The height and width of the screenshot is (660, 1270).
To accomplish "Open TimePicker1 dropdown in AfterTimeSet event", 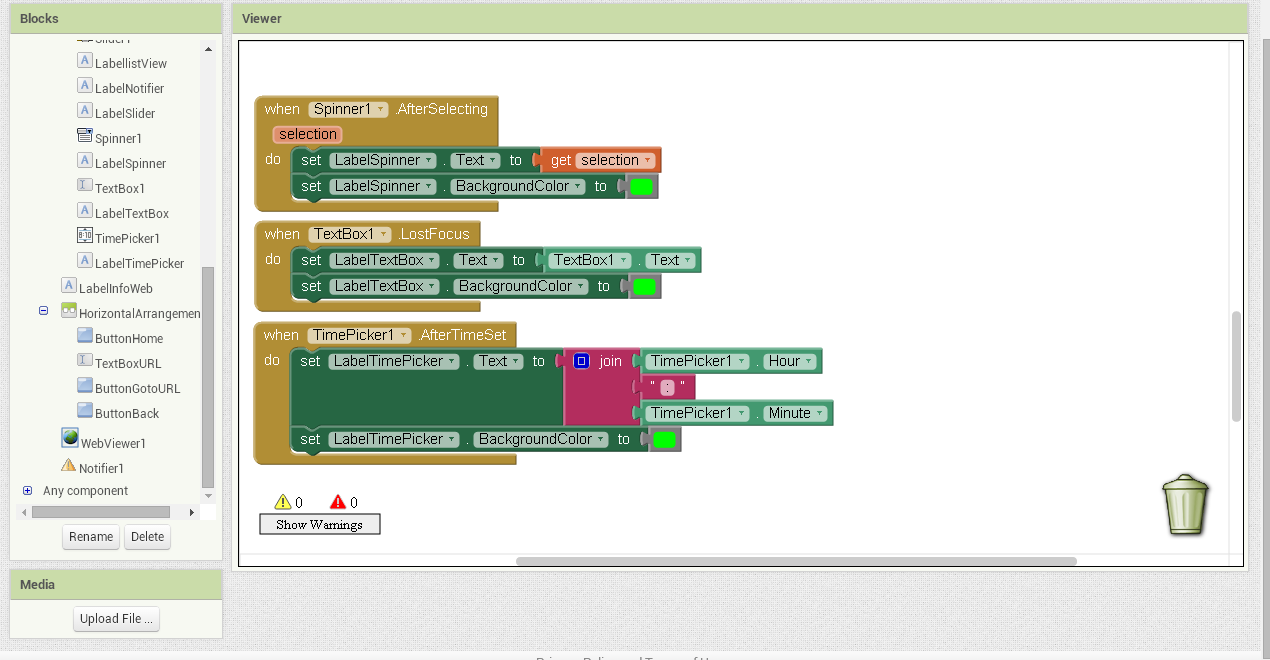I will pos(360,335).
